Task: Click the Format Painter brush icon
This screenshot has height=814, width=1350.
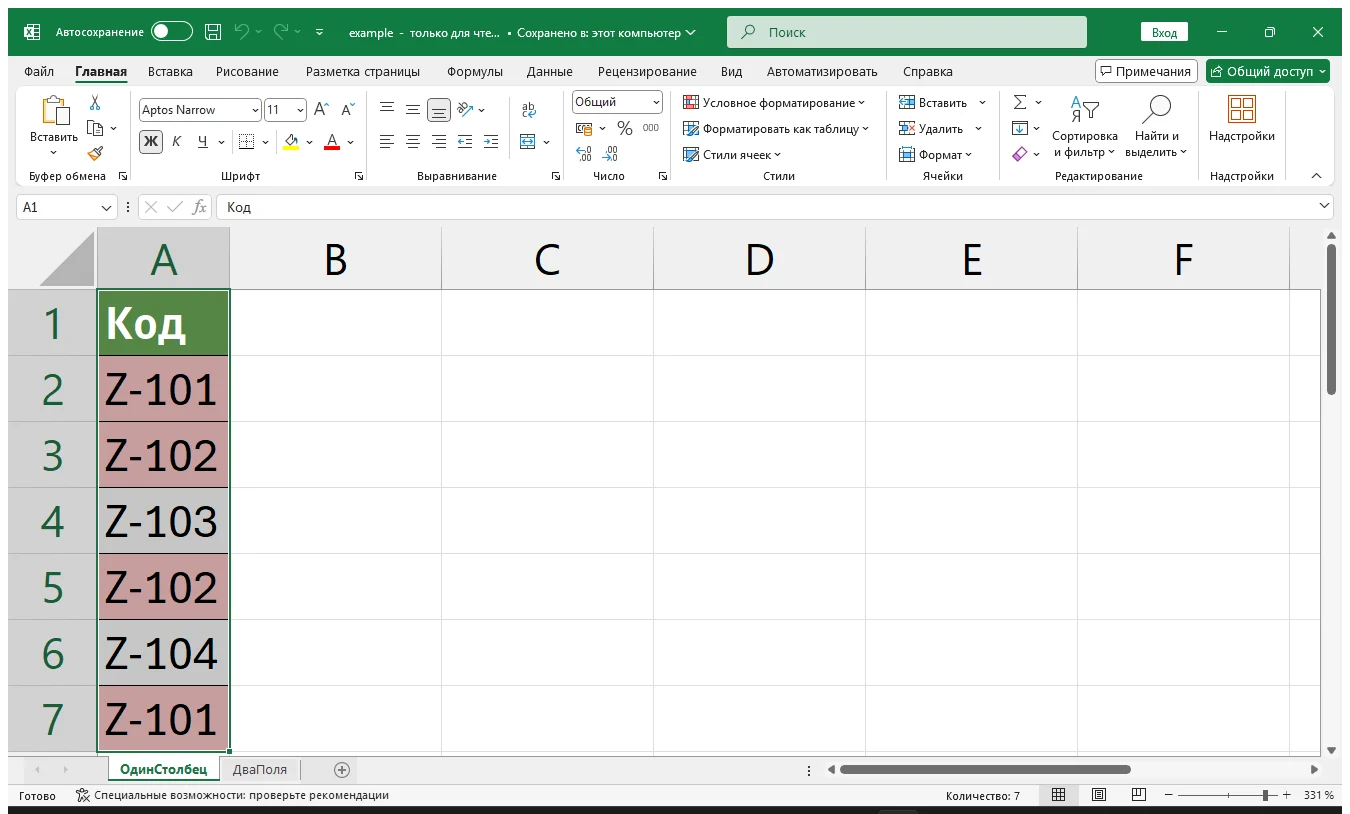Action: (95, 154)
